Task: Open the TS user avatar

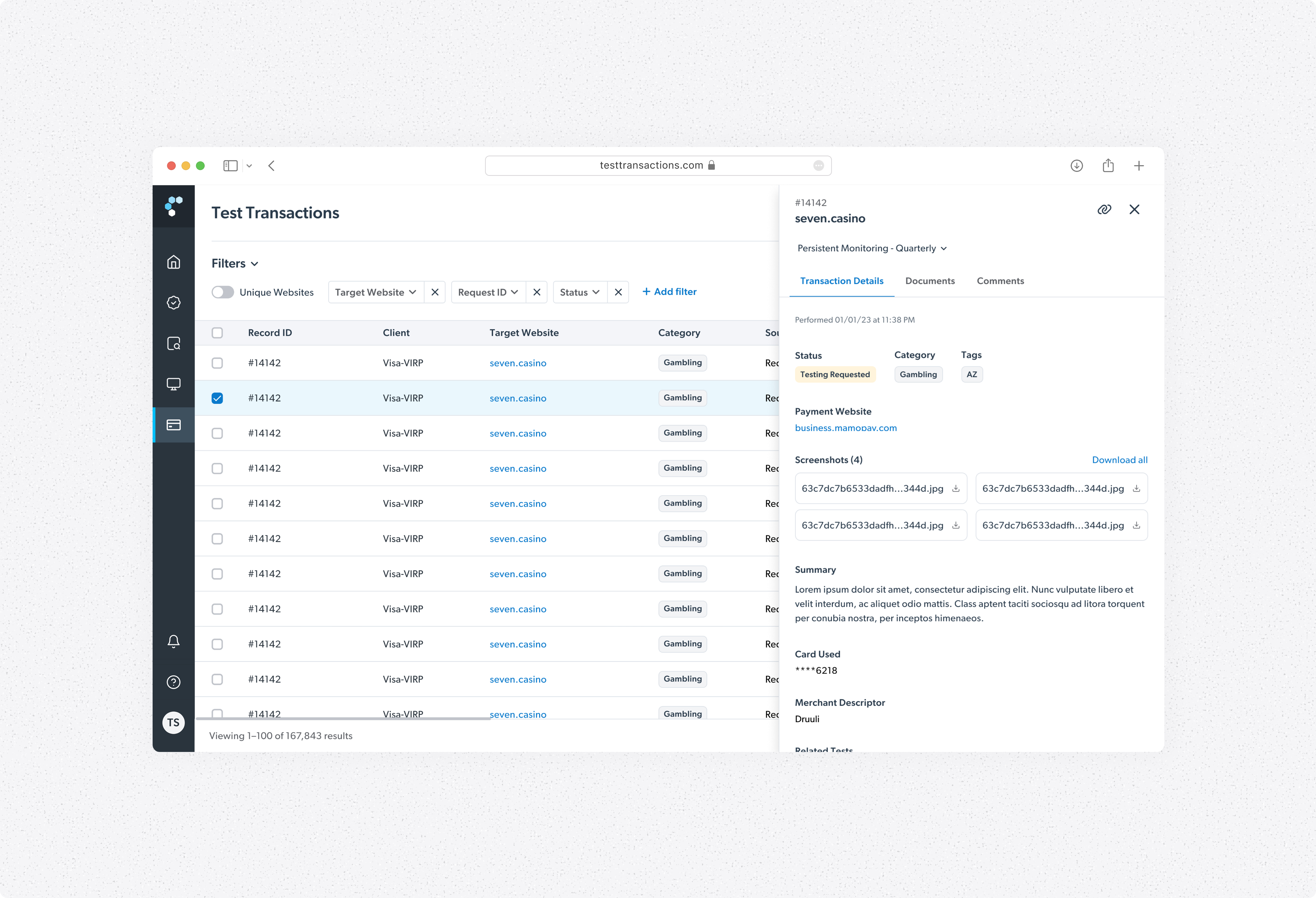Action: pyautogui.click(x=173, y=722)
